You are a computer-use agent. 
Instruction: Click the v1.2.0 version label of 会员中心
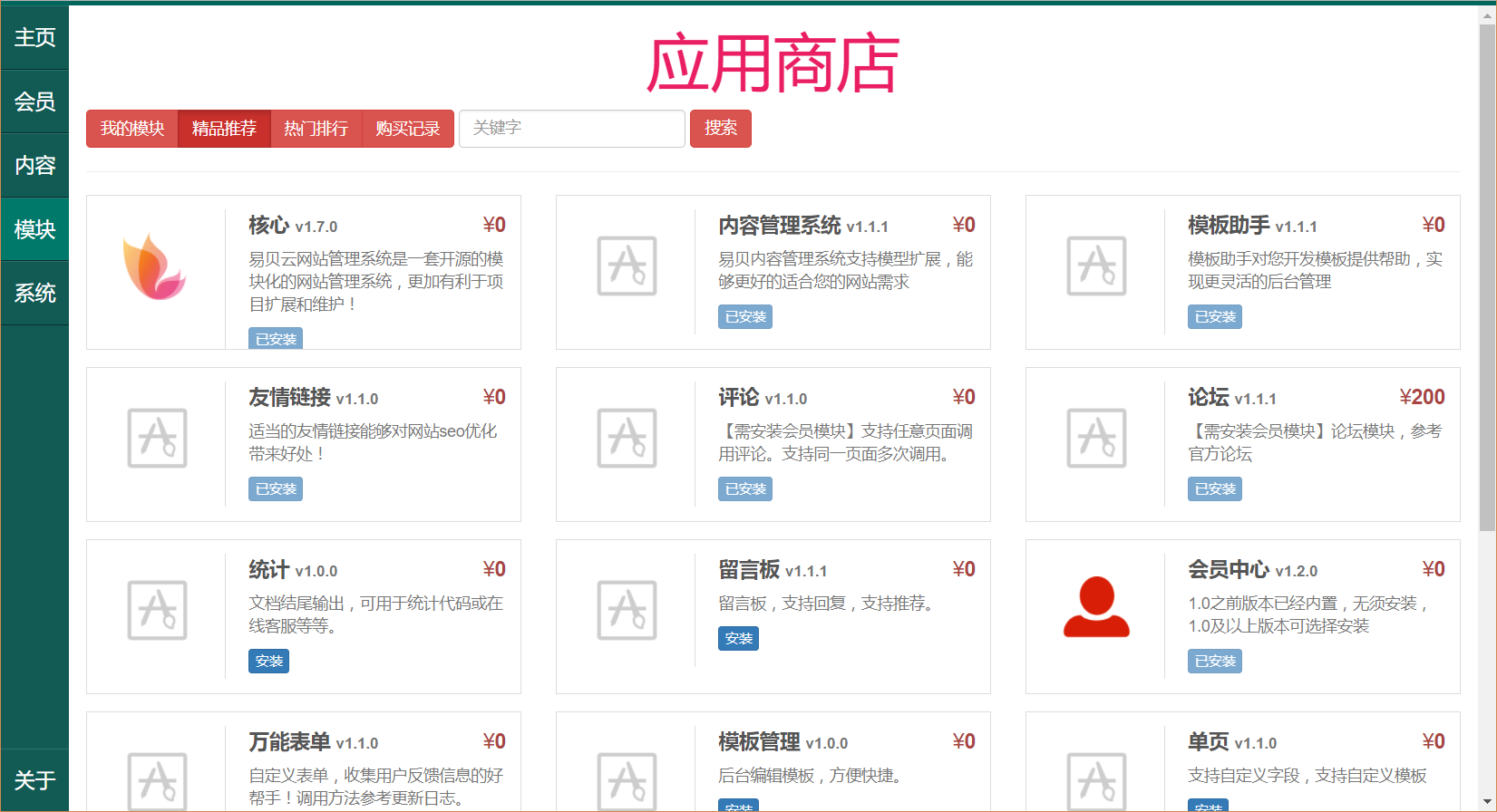click(1297, 571)
